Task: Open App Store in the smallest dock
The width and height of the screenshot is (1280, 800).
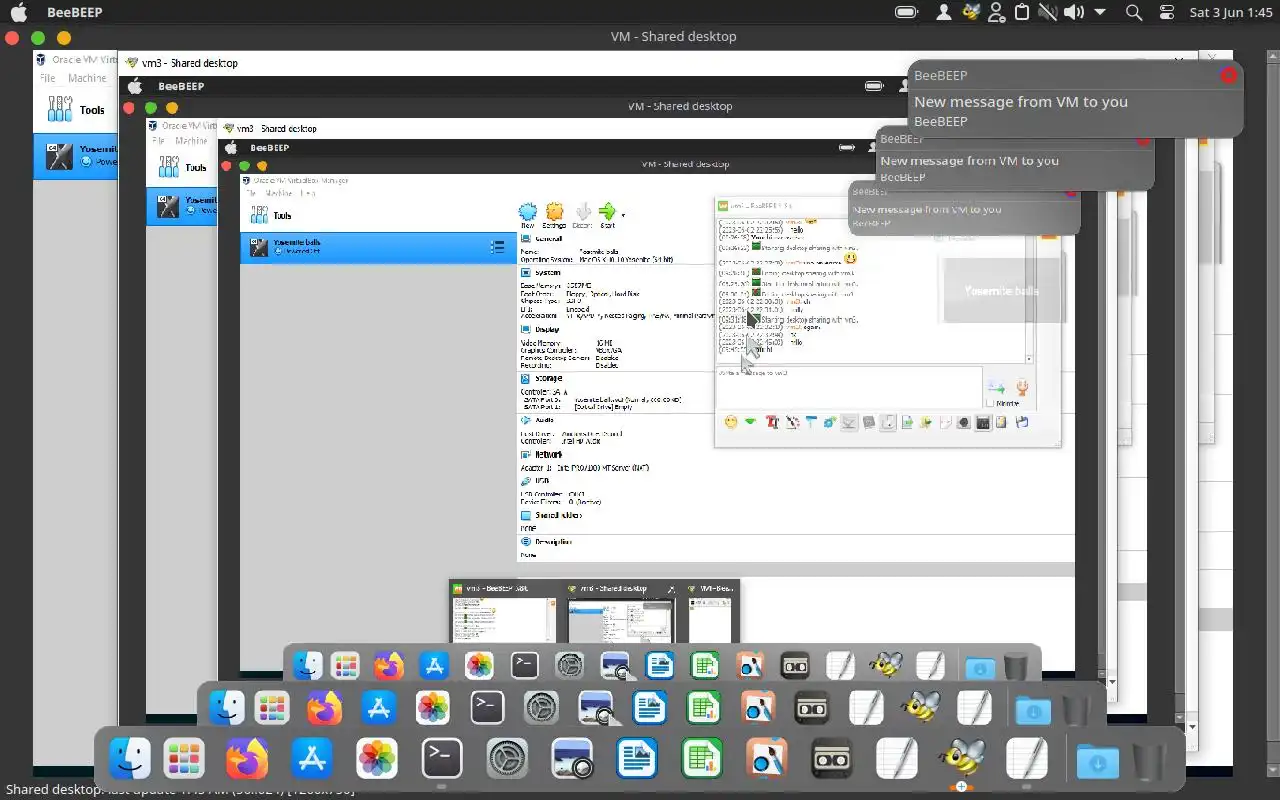Action: (434, 665)
